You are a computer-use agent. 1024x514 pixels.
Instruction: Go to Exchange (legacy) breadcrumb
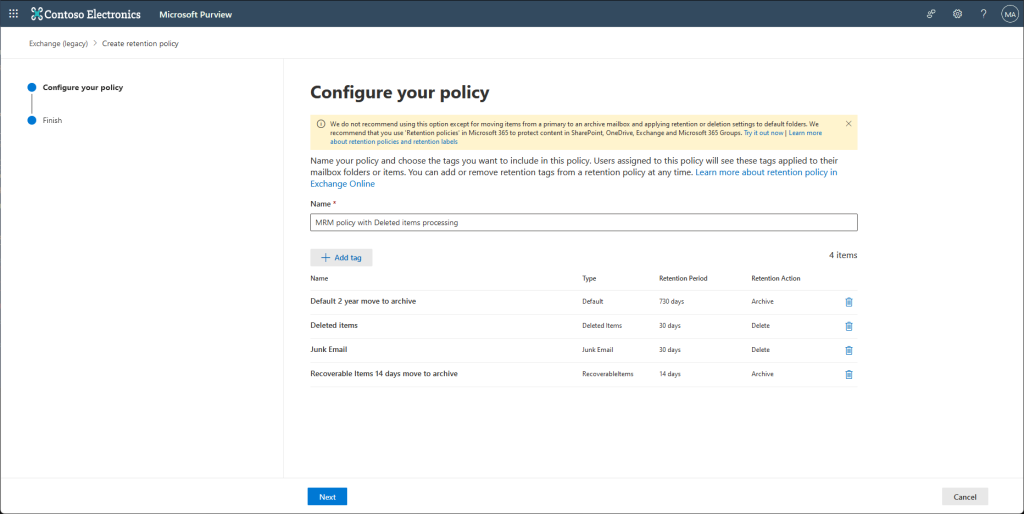click(59, 44)
